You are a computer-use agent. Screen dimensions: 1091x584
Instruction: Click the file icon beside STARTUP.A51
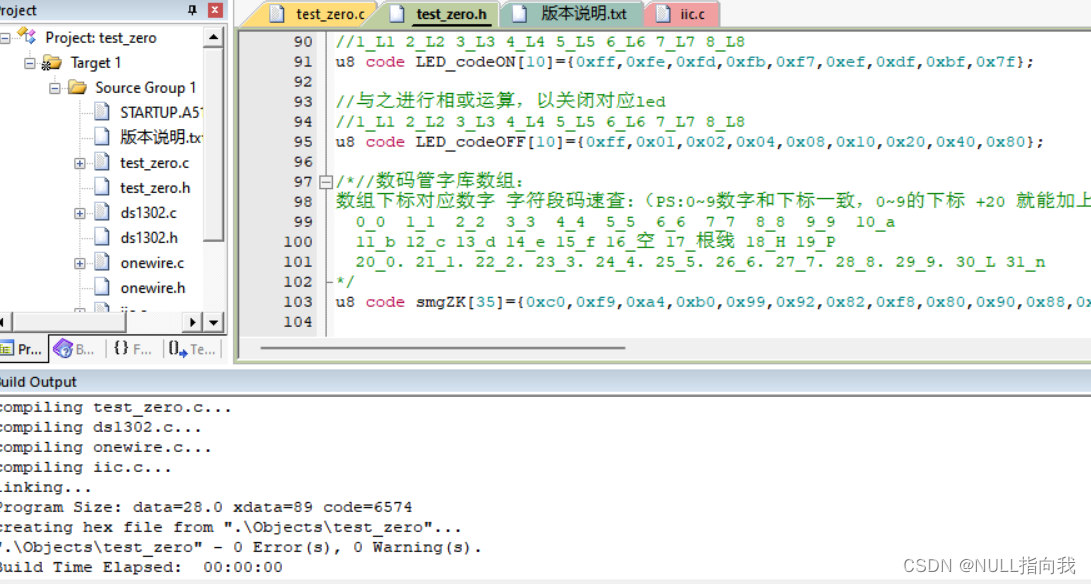99,112
